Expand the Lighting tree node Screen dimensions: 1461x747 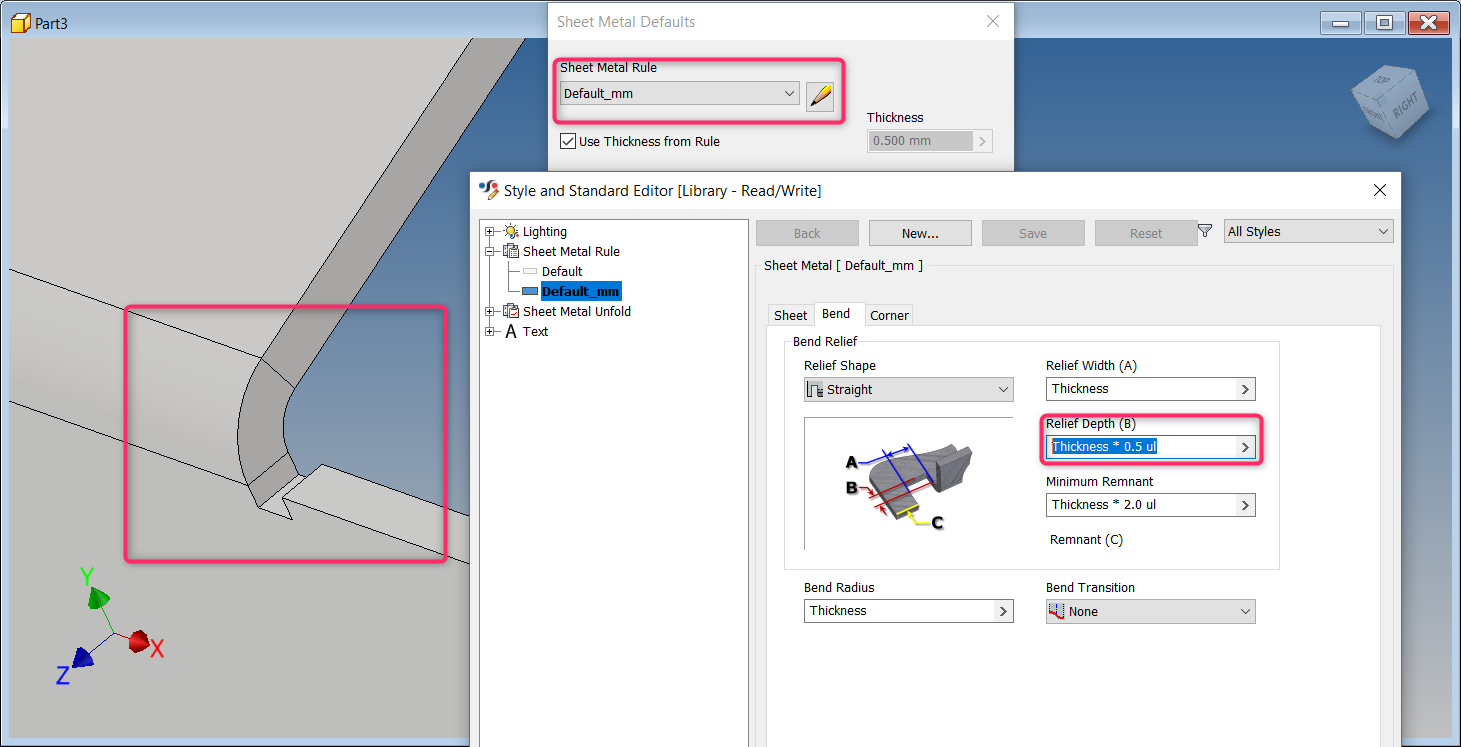[491, 231]
